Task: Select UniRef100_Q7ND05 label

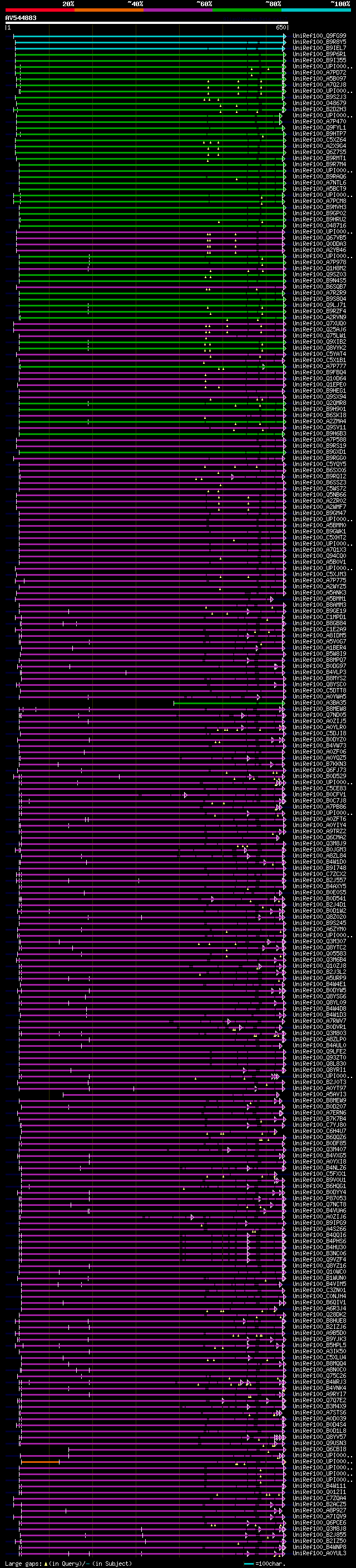Action: click(319, 715)
